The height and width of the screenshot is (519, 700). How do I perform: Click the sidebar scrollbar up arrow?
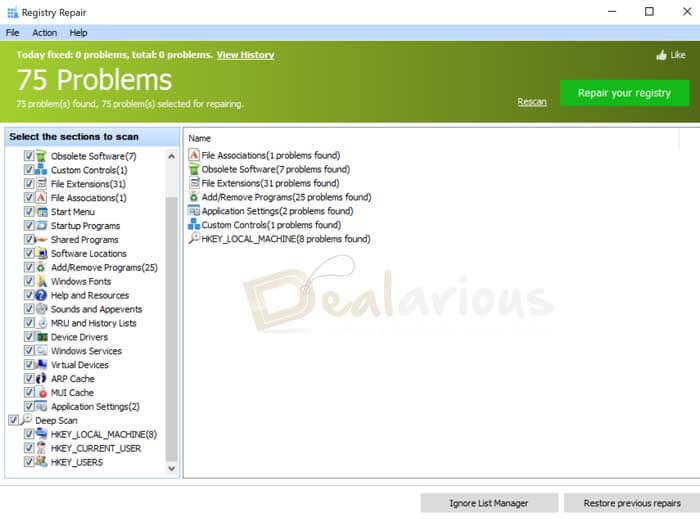click(171, 156)
